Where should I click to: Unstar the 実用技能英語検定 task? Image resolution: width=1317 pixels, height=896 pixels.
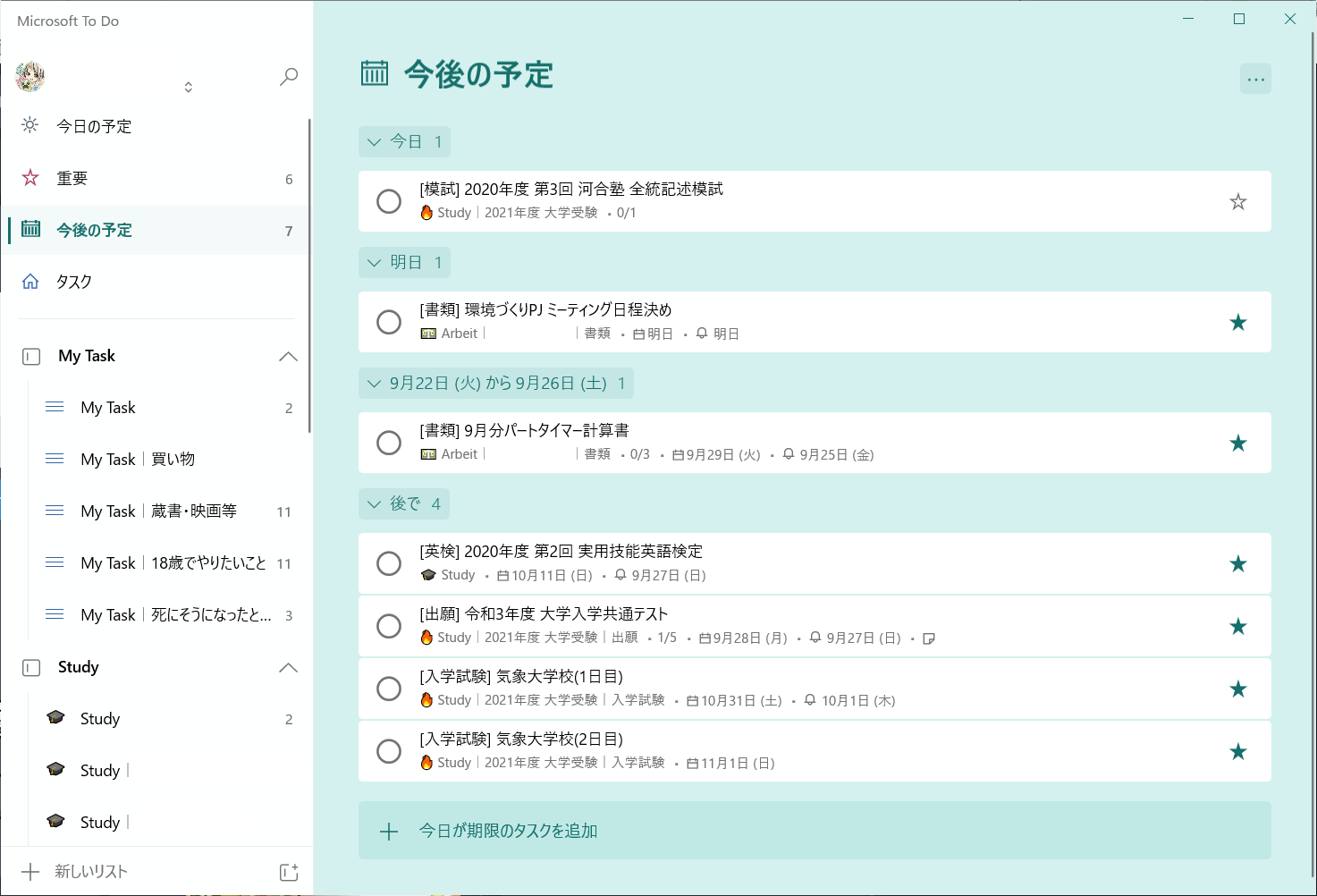coord(1237,564)
